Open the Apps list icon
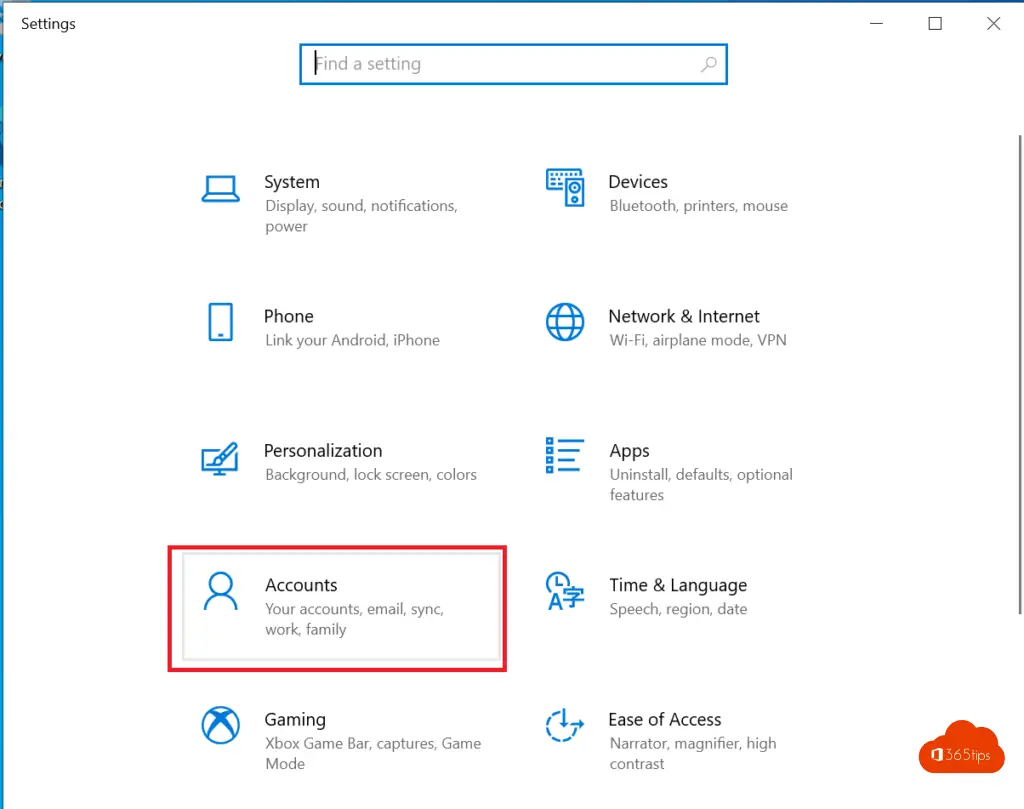Screen dimensions: 1024x809 coord(565,455)
